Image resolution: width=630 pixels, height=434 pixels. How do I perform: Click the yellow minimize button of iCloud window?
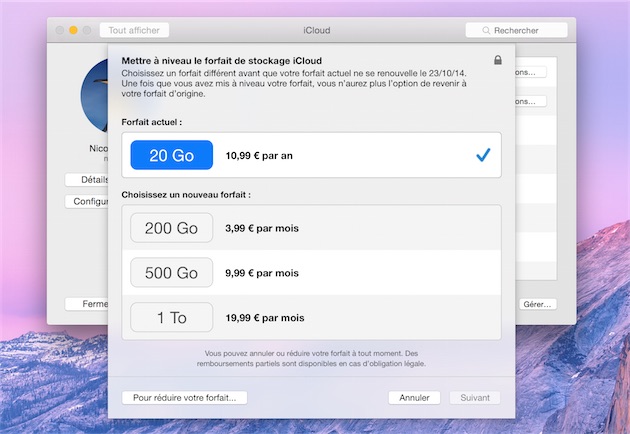click(x=73, y=30)
